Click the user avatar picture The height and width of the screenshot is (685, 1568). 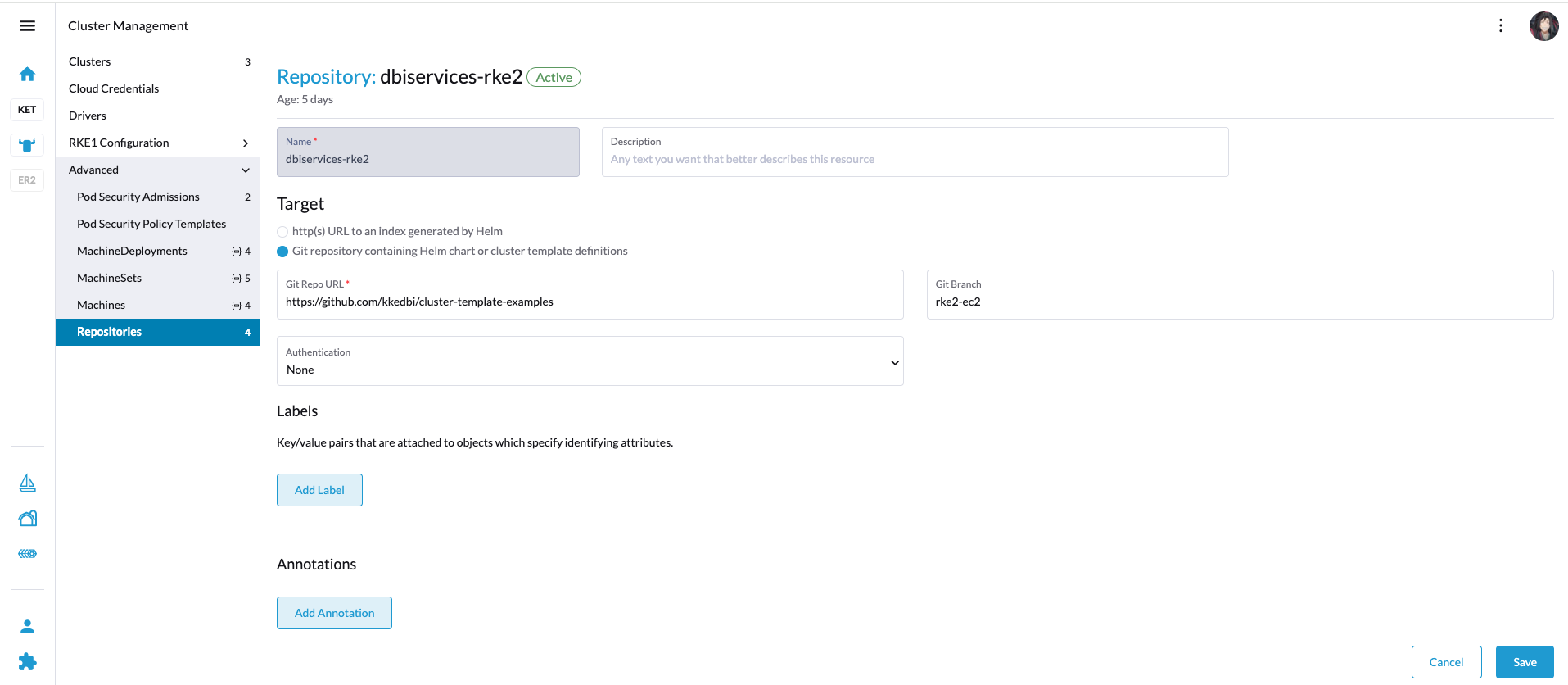[1543, 26]
